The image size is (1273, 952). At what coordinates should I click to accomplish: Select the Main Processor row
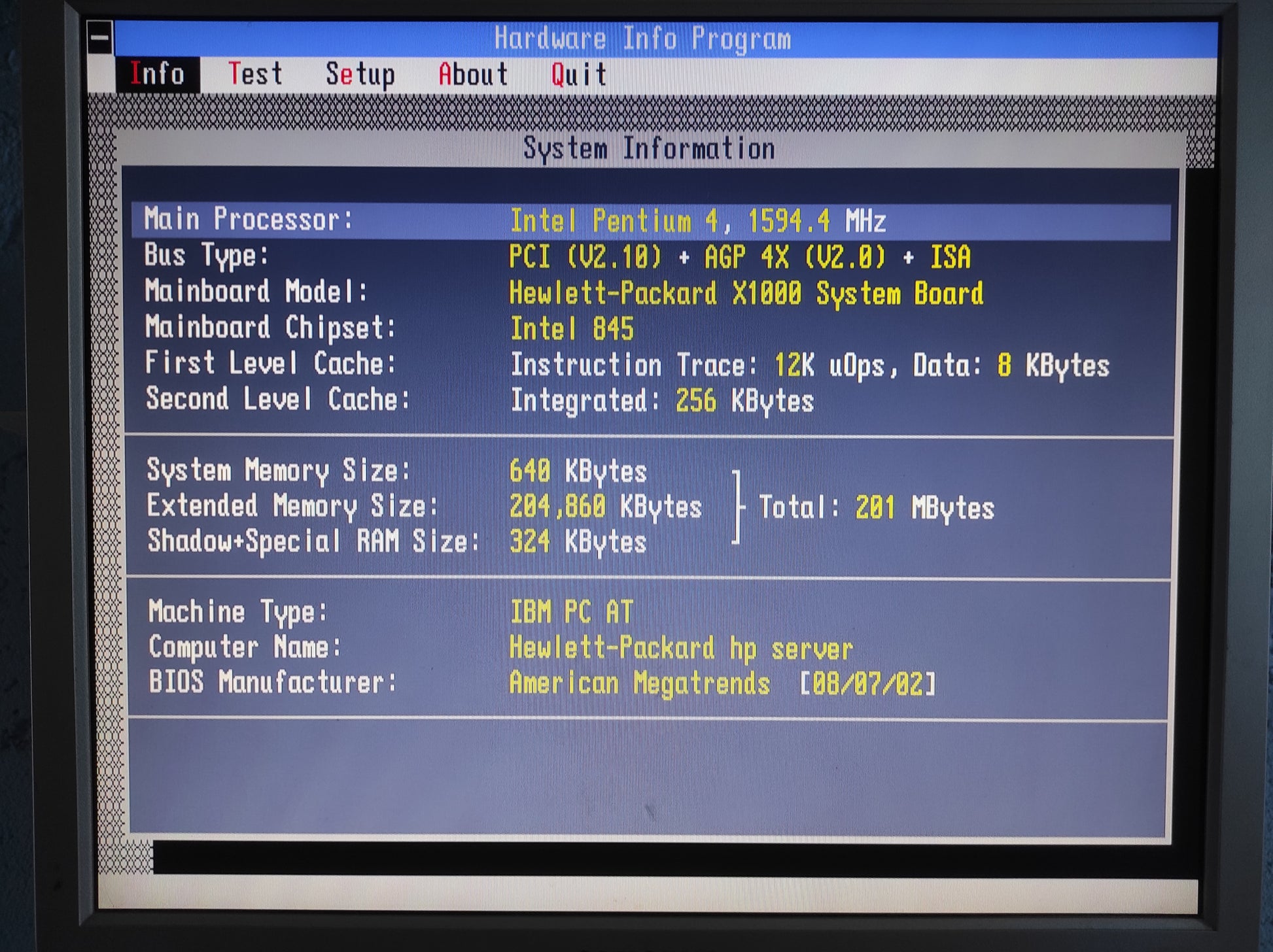click(x=650, y=221)
